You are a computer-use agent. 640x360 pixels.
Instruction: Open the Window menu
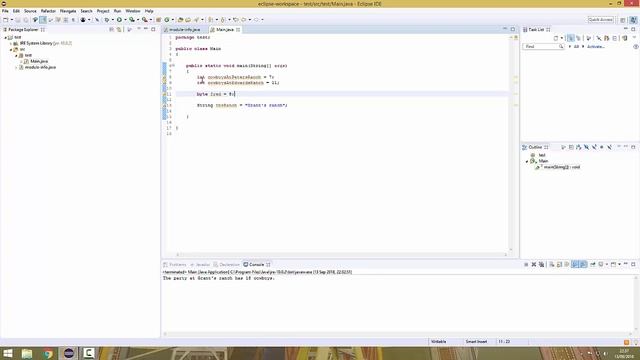click(133, 11)
